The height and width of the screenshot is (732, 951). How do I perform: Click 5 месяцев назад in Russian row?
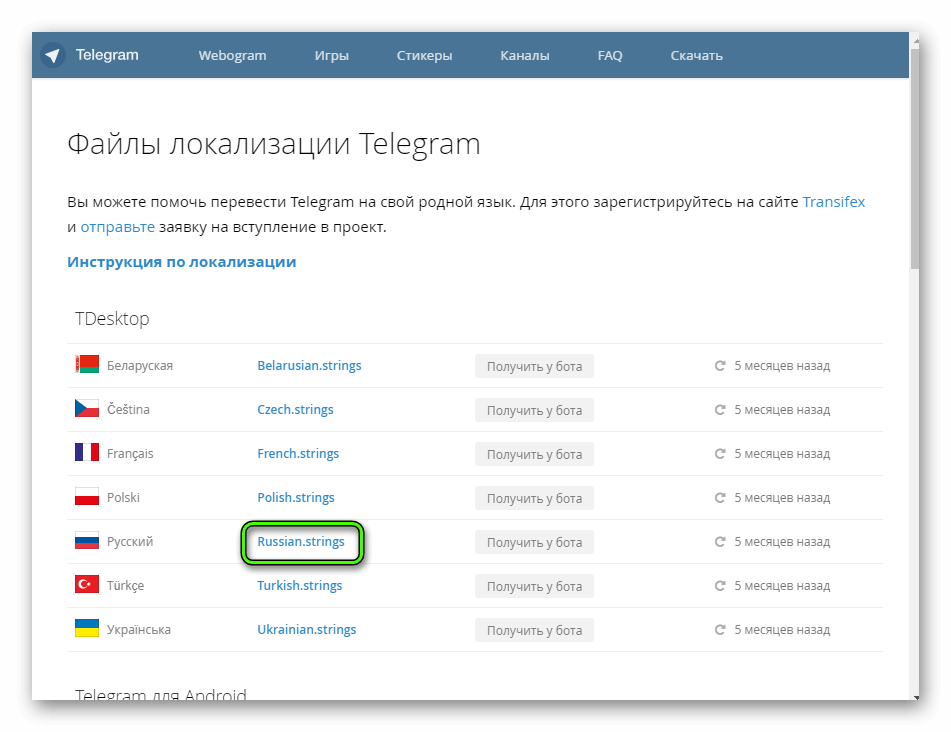click(x=782, y=542)
